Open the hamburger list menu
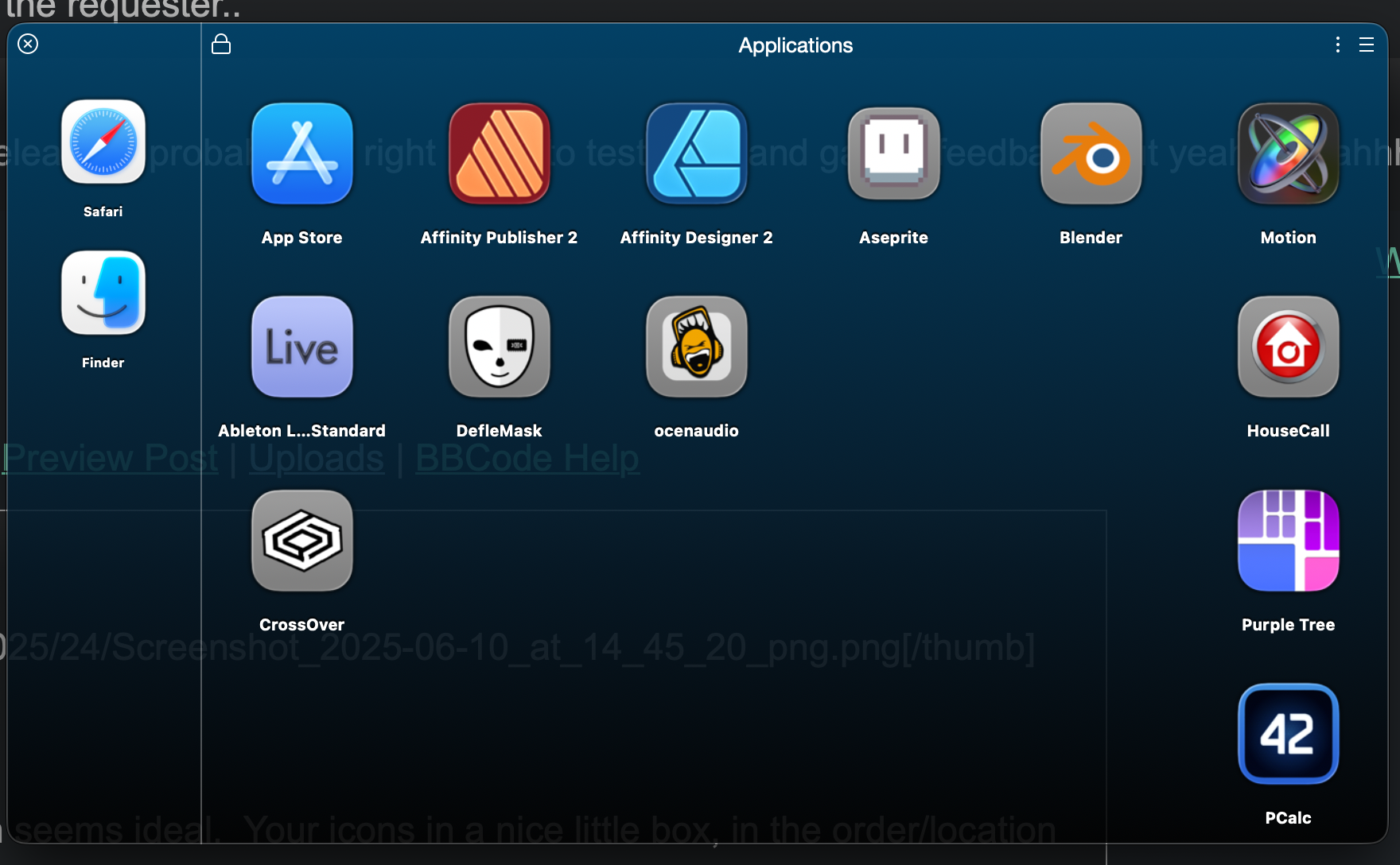The image size is (1400, 865). coord(1367,45)
